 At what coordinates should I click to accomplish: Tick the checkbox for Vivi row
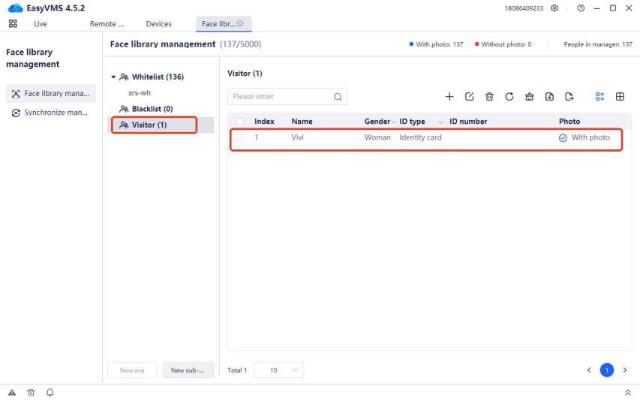239,137
